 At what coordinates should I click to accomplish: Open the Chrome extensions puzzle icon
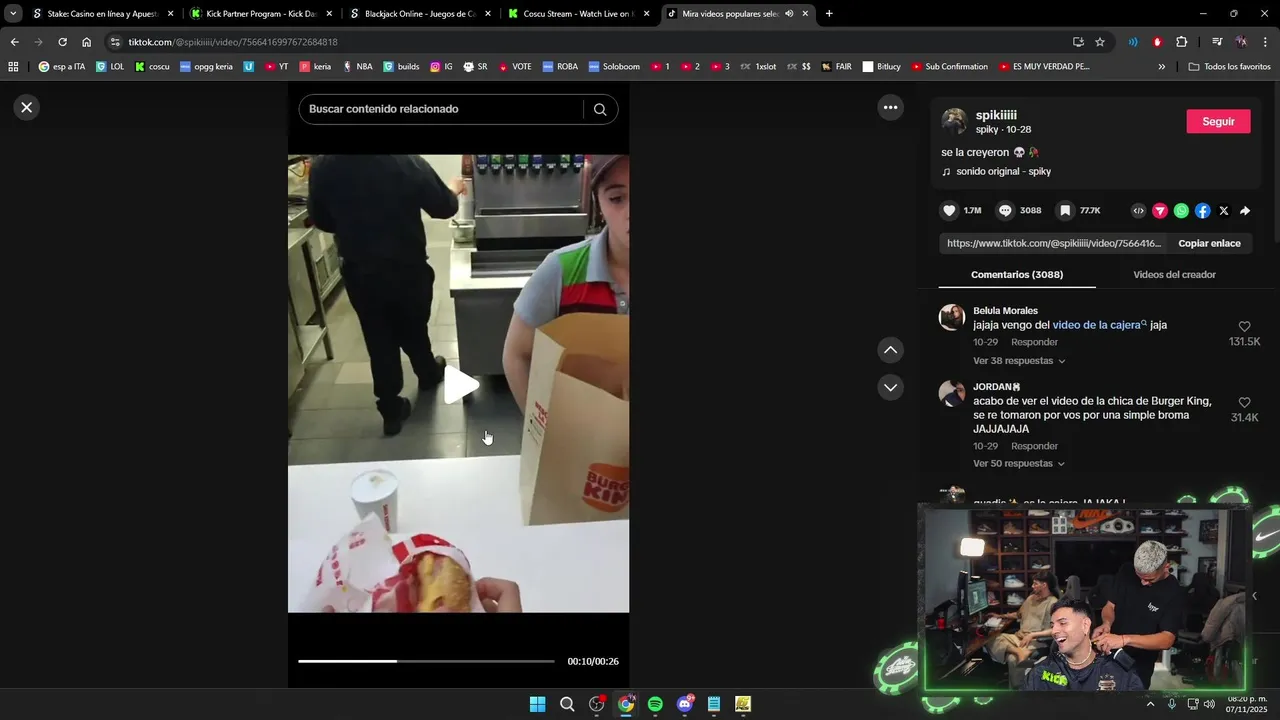point(1181,42)
